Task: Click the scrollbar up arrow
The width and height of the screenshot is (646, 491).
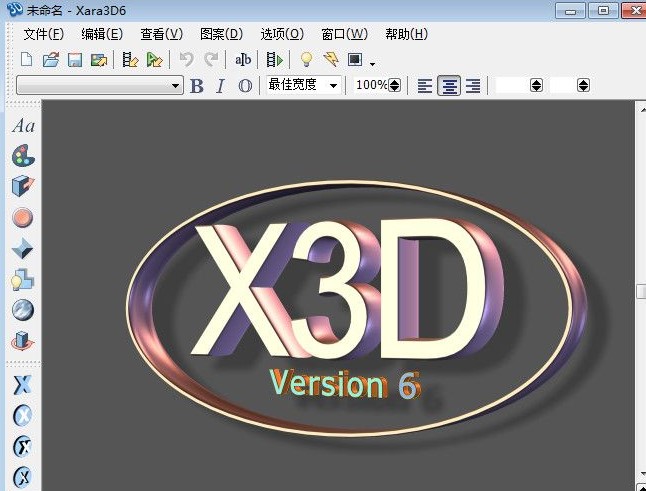Action: [x=642, y=110]
